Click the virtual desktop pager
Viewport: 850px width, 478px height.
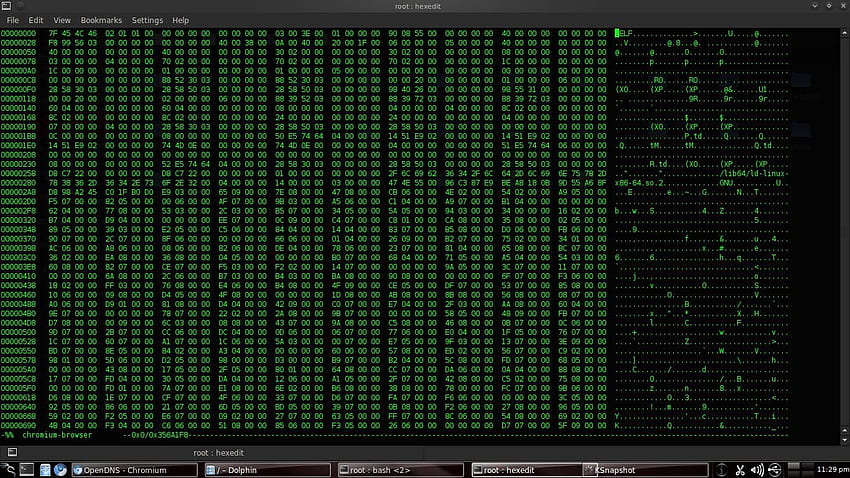coord(800,470)
